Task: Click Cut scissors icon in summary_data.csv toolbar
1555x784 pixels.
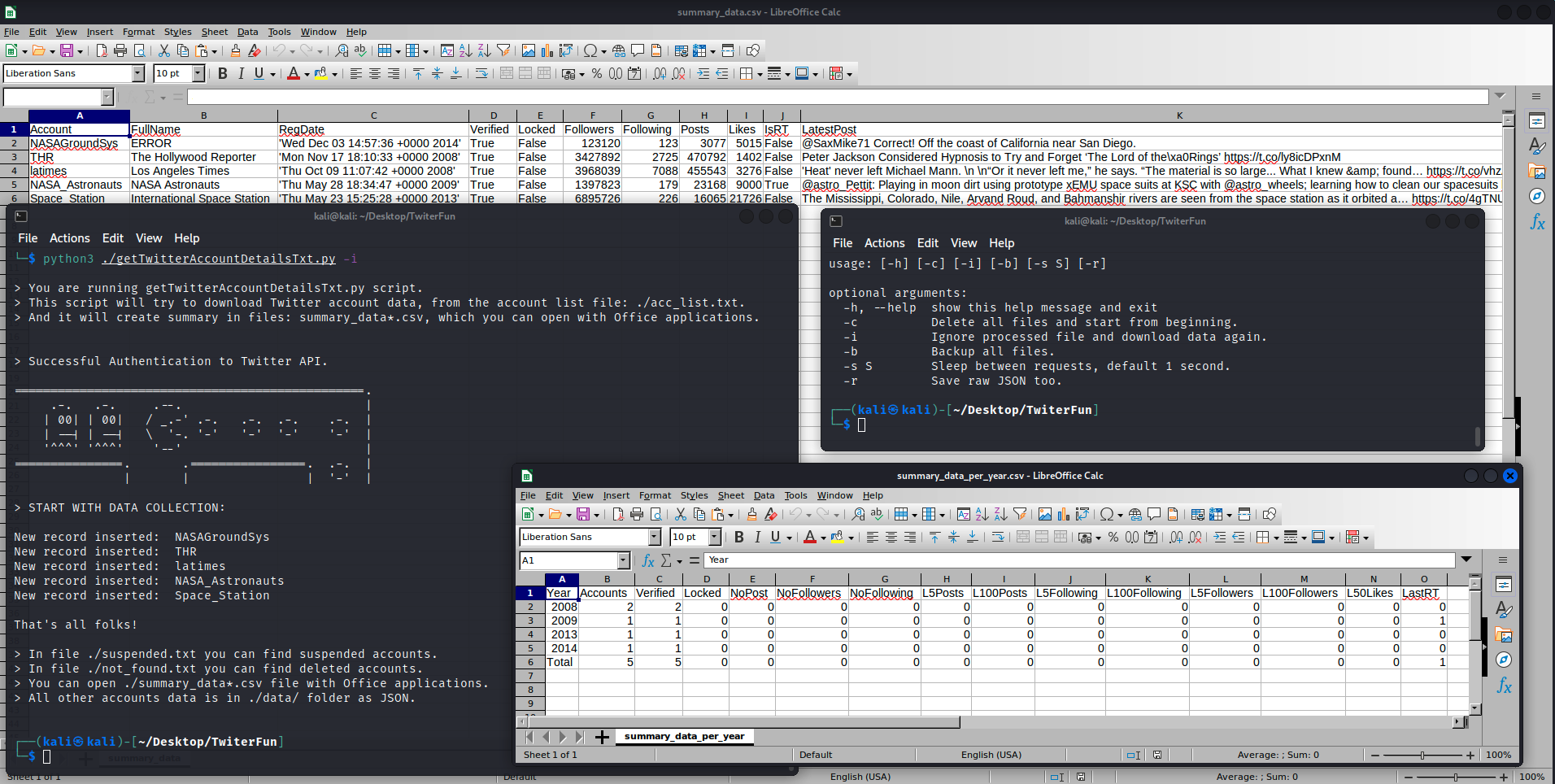Action: click(163, 50)
